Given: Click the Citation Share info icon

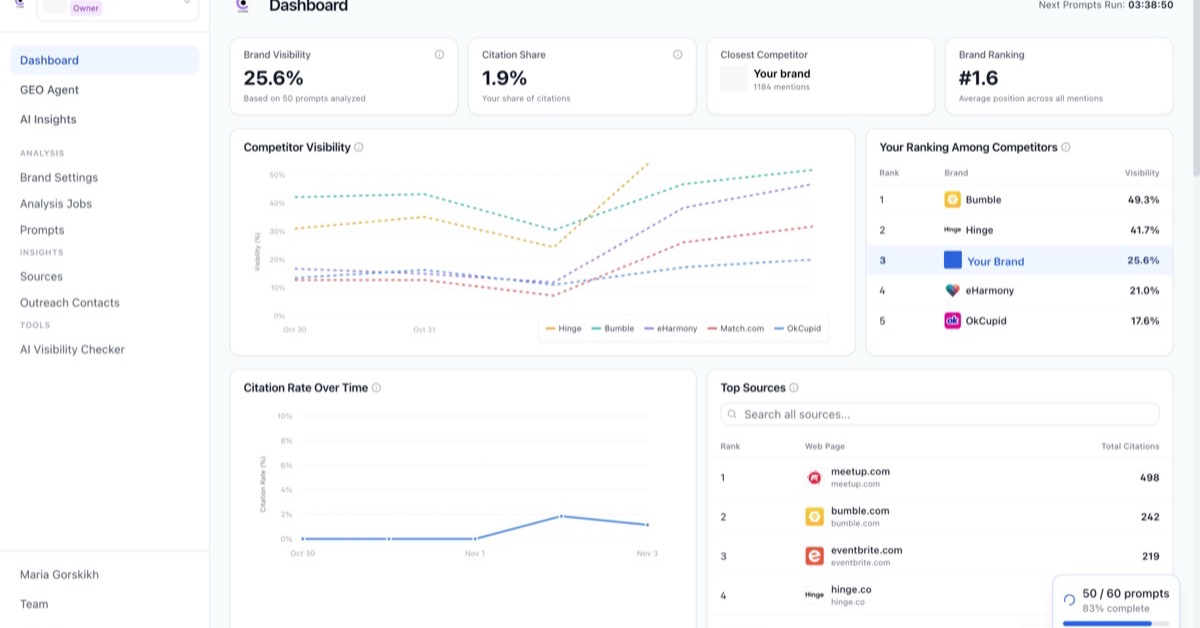Looking at the screenshot, I should (x=677, y=55).
